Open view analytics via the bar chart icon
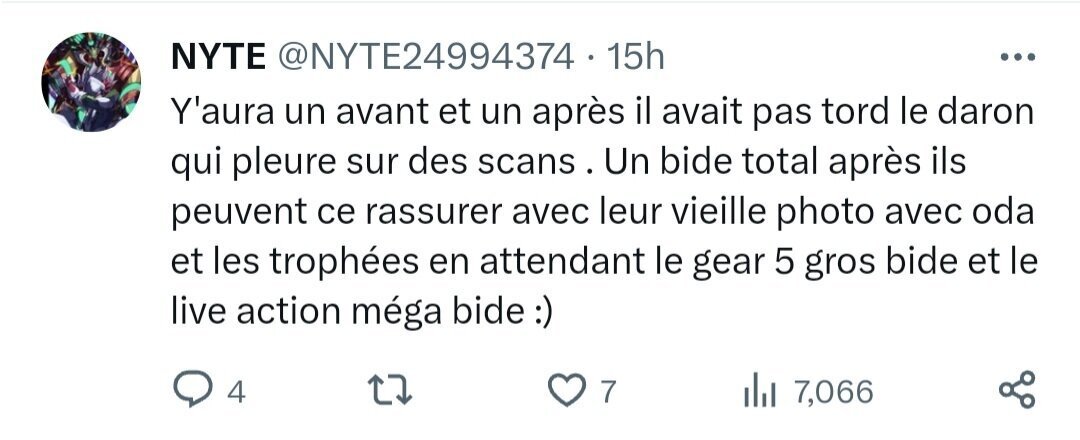The width and height of the screenshot is (1080, 440). [760, 392]
